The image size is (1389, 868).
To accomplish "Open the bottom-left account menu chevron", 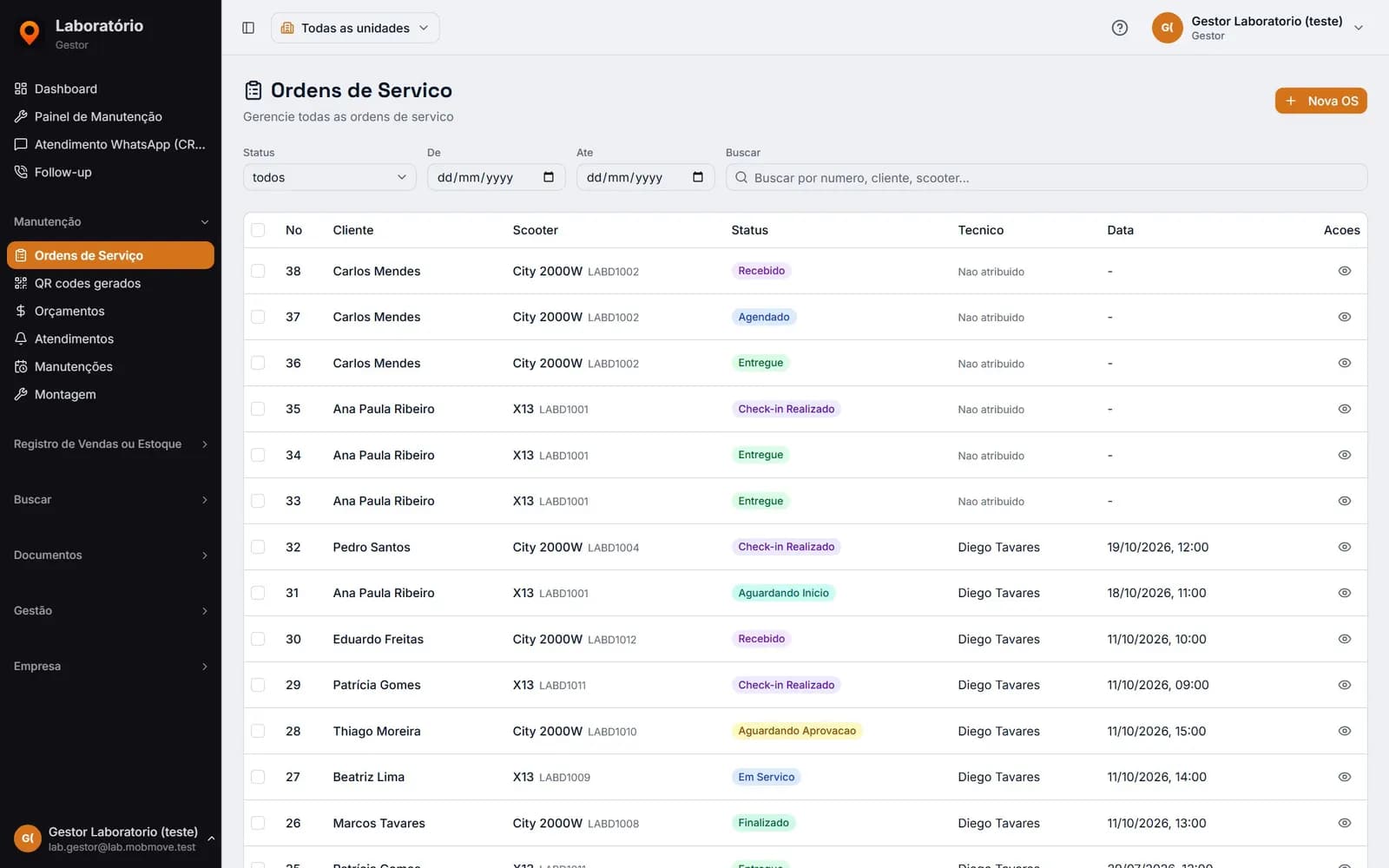I will (211, 838).
